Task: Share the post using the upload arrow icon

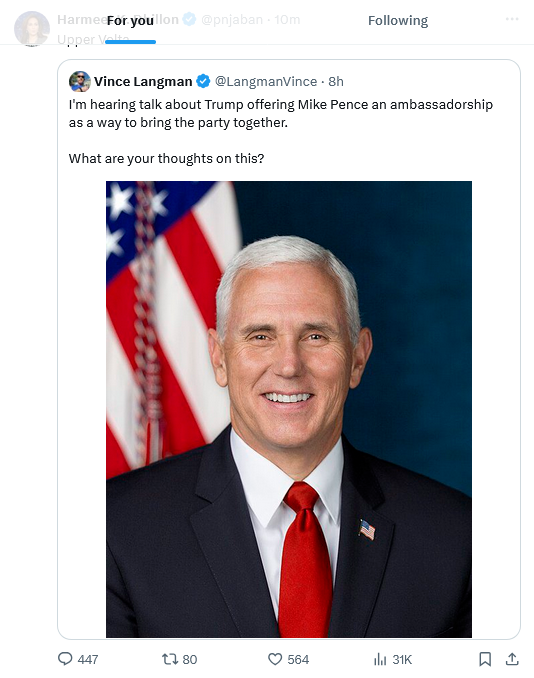Action: (512, 659)
